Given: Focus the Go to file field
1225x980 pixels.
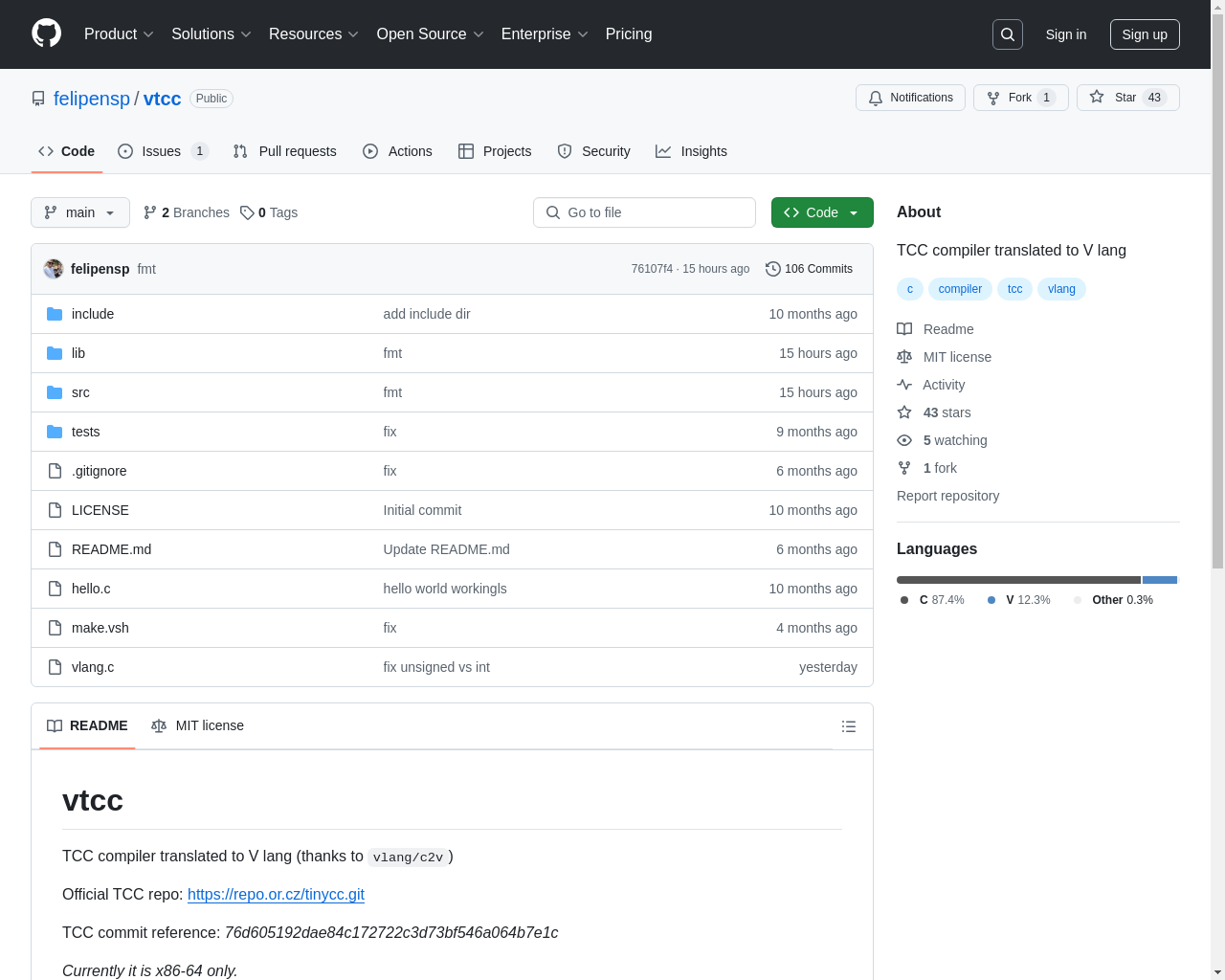Looking at the screenshot, I should click(x=644, y=212).
